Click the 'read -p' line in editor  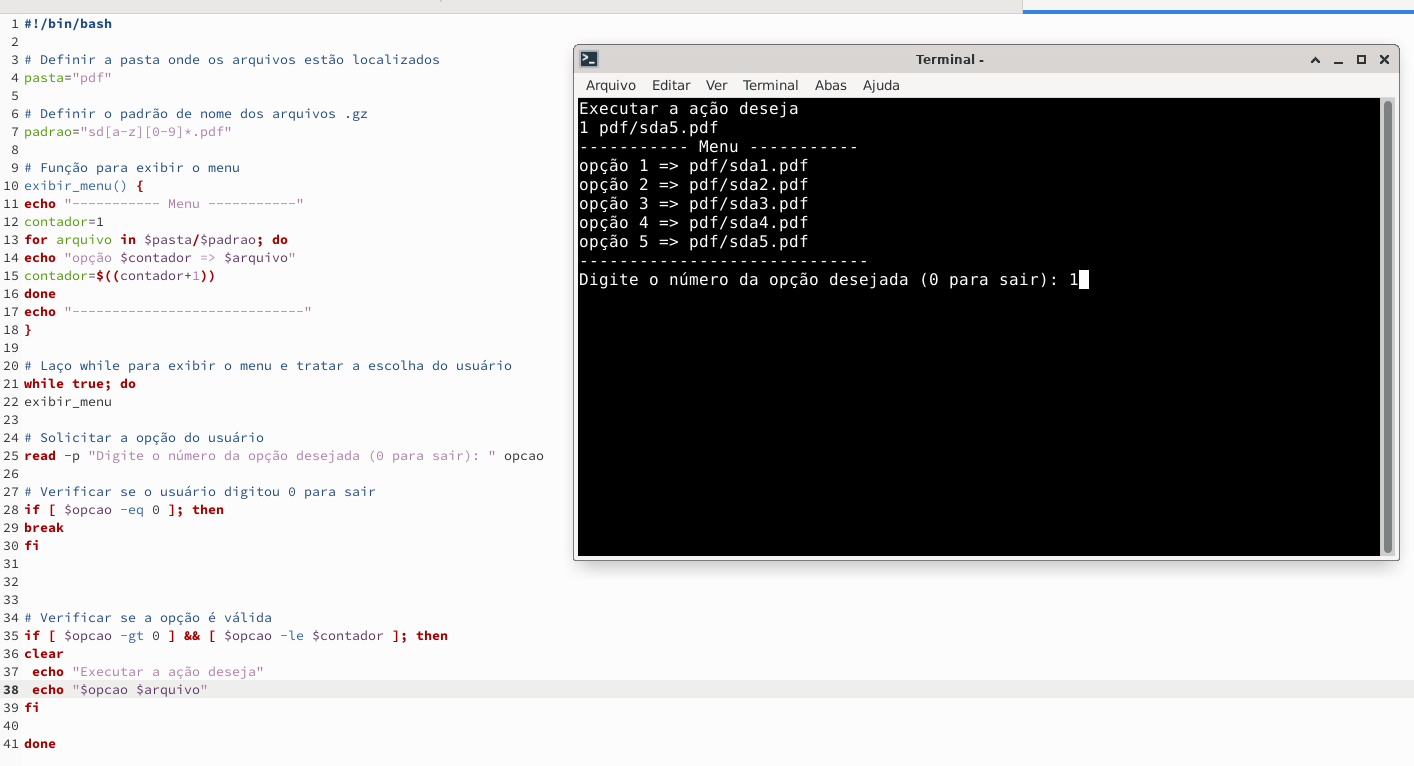click(284, 455)
